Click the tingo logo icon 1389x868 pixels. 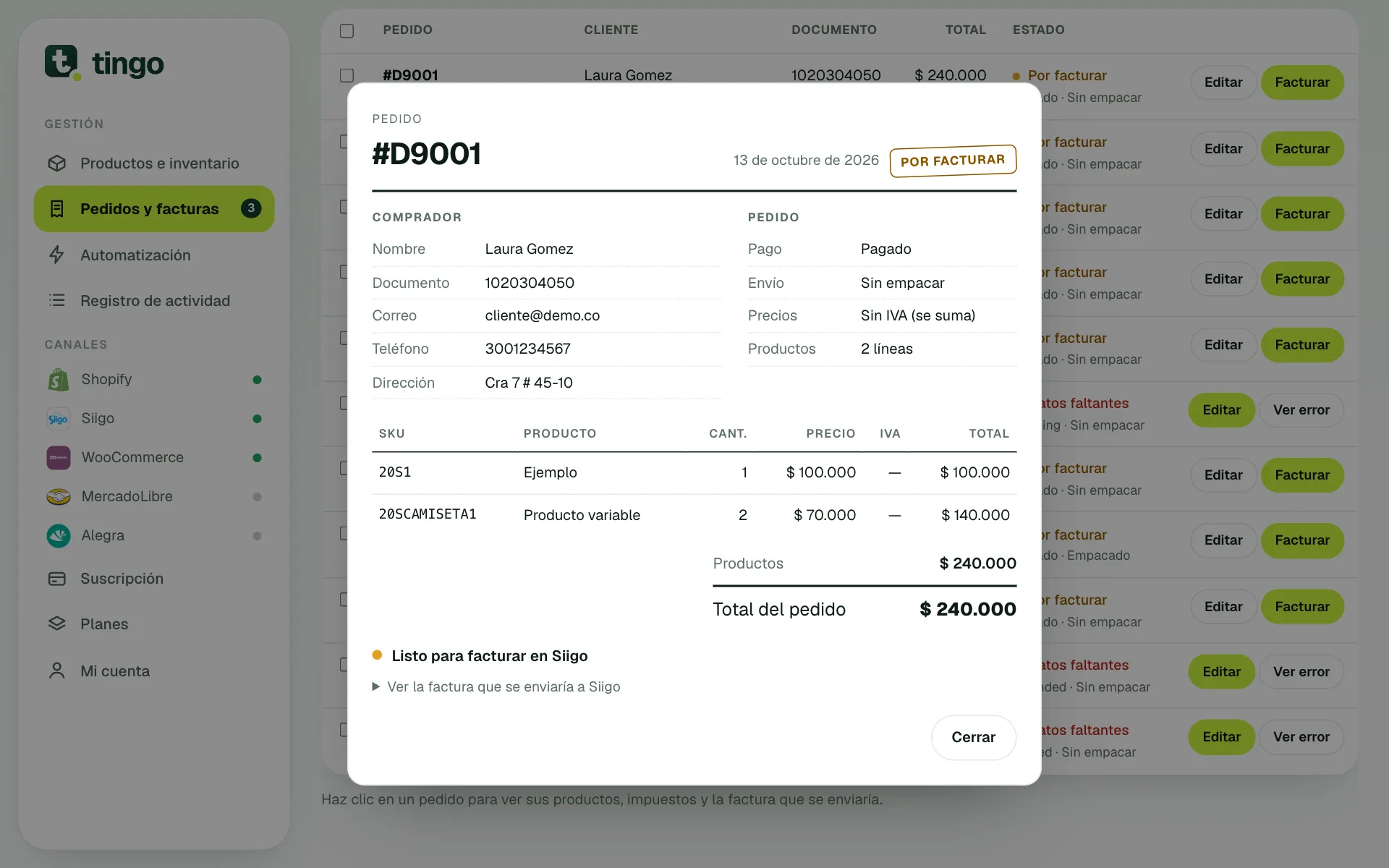tap(62, 63)
